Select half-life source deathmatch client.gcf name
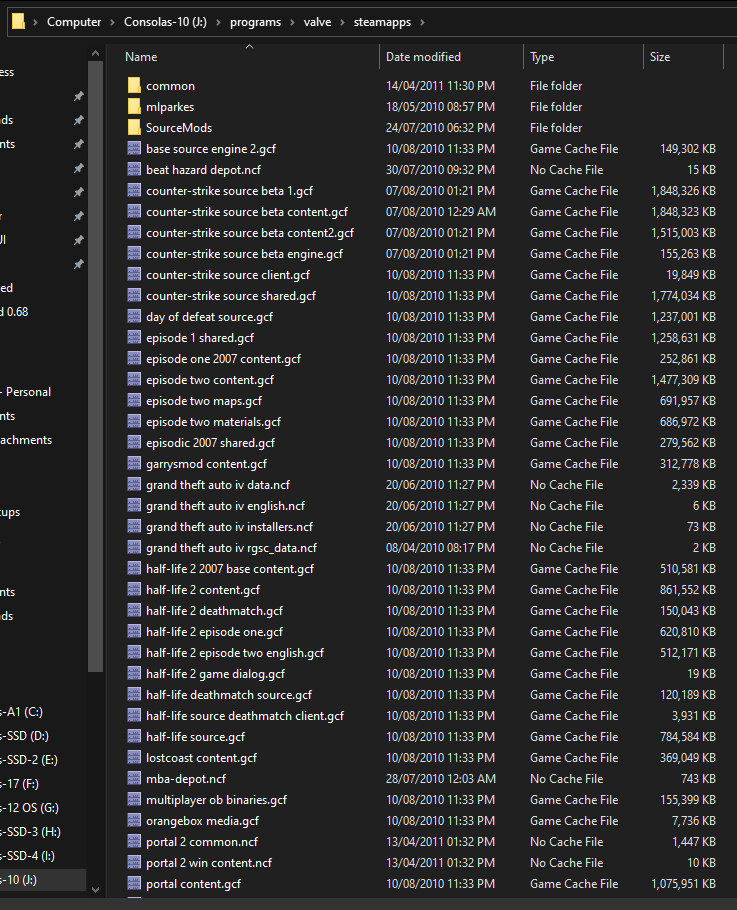The height and width of the screenshot is (910, 737). click(x=245, y=716)
